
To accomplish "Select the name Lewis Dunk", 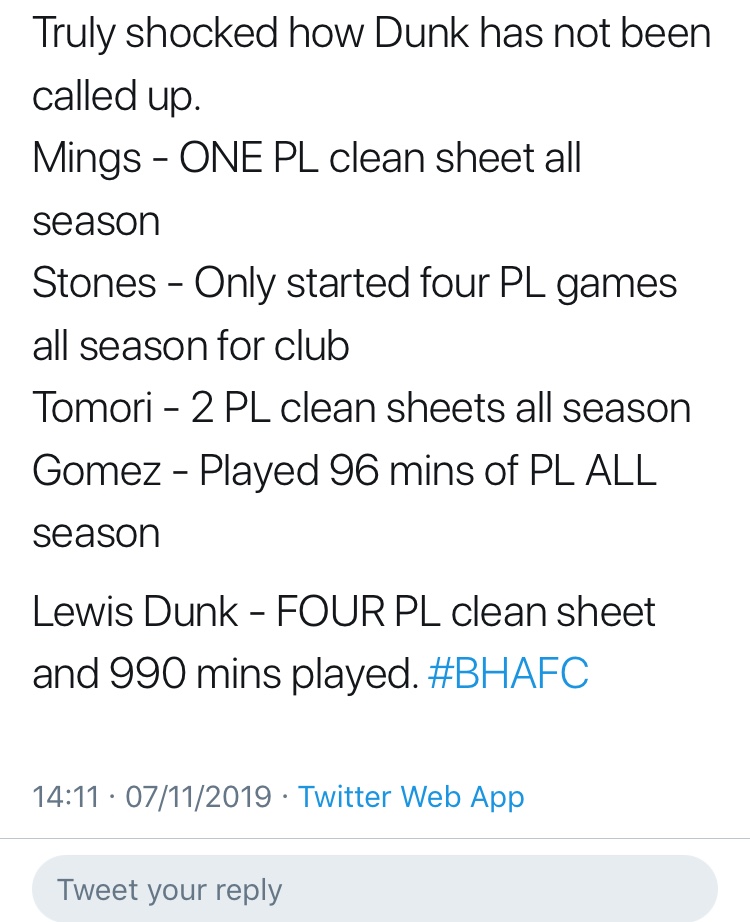I will coord(135,612).
